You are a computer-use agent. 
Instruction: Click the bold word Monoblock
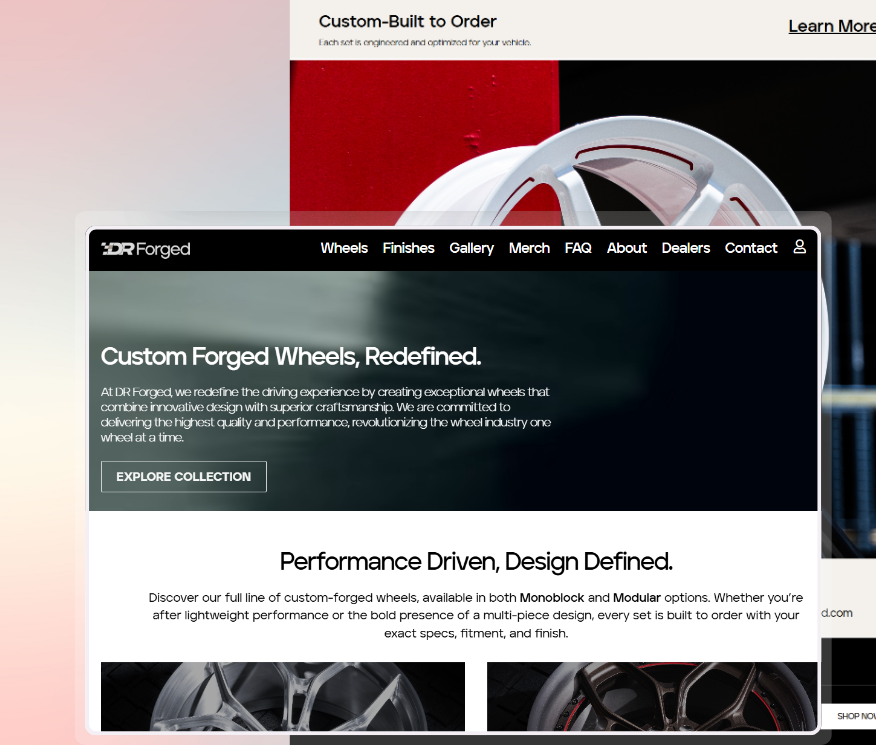coord(552,598)
